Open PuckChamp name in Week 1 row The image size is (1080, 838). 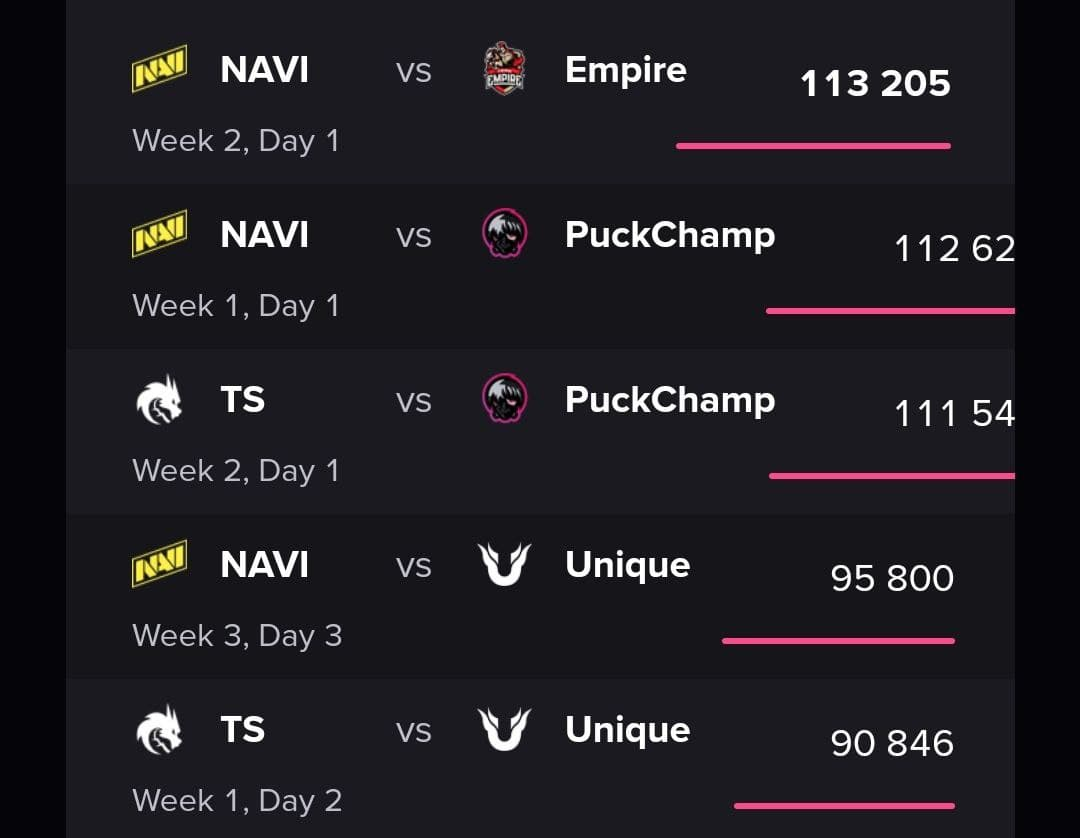(669, 236)
